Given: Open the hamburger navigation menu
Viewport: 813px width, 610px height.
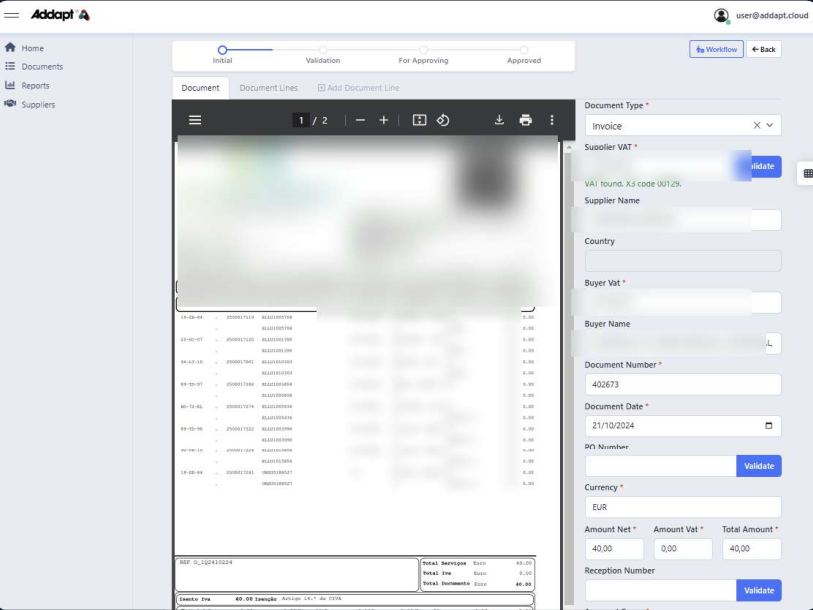Looking at the screenshot, I should coord(11,15).
